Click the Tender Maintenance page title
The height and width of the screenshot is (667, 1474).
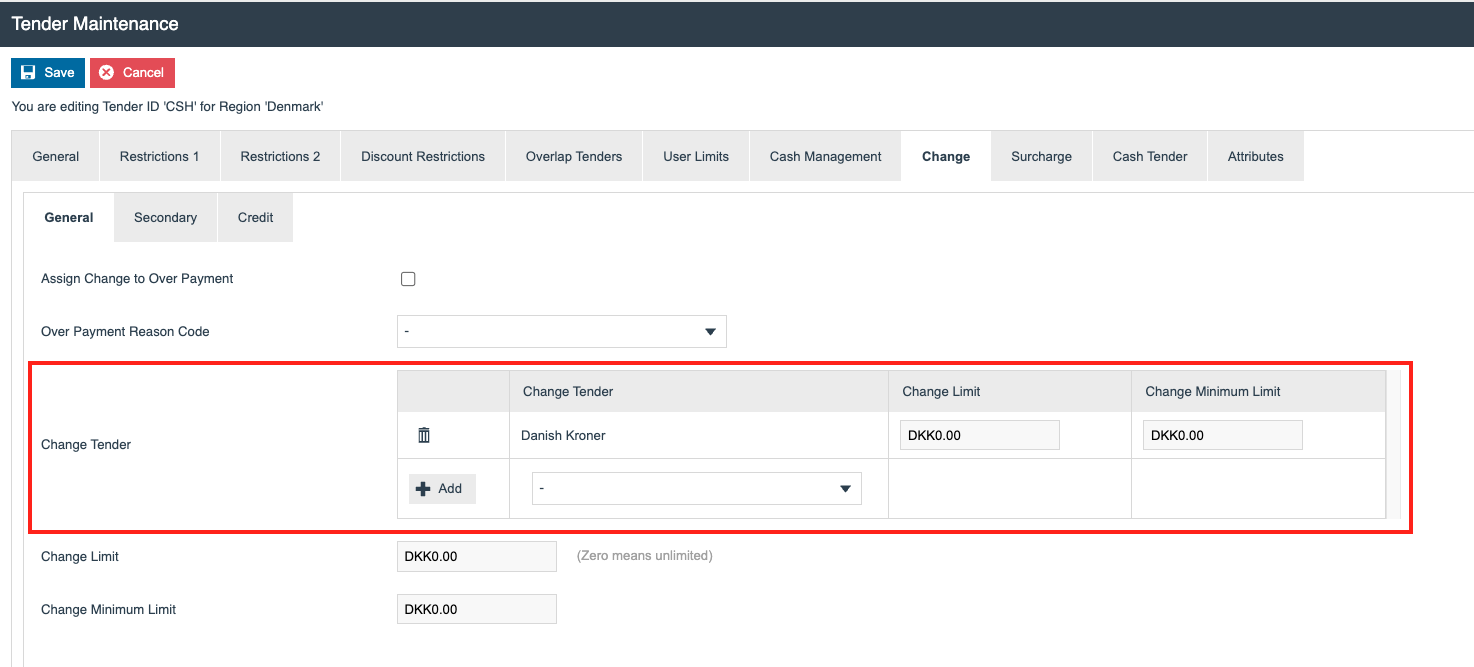95,23
